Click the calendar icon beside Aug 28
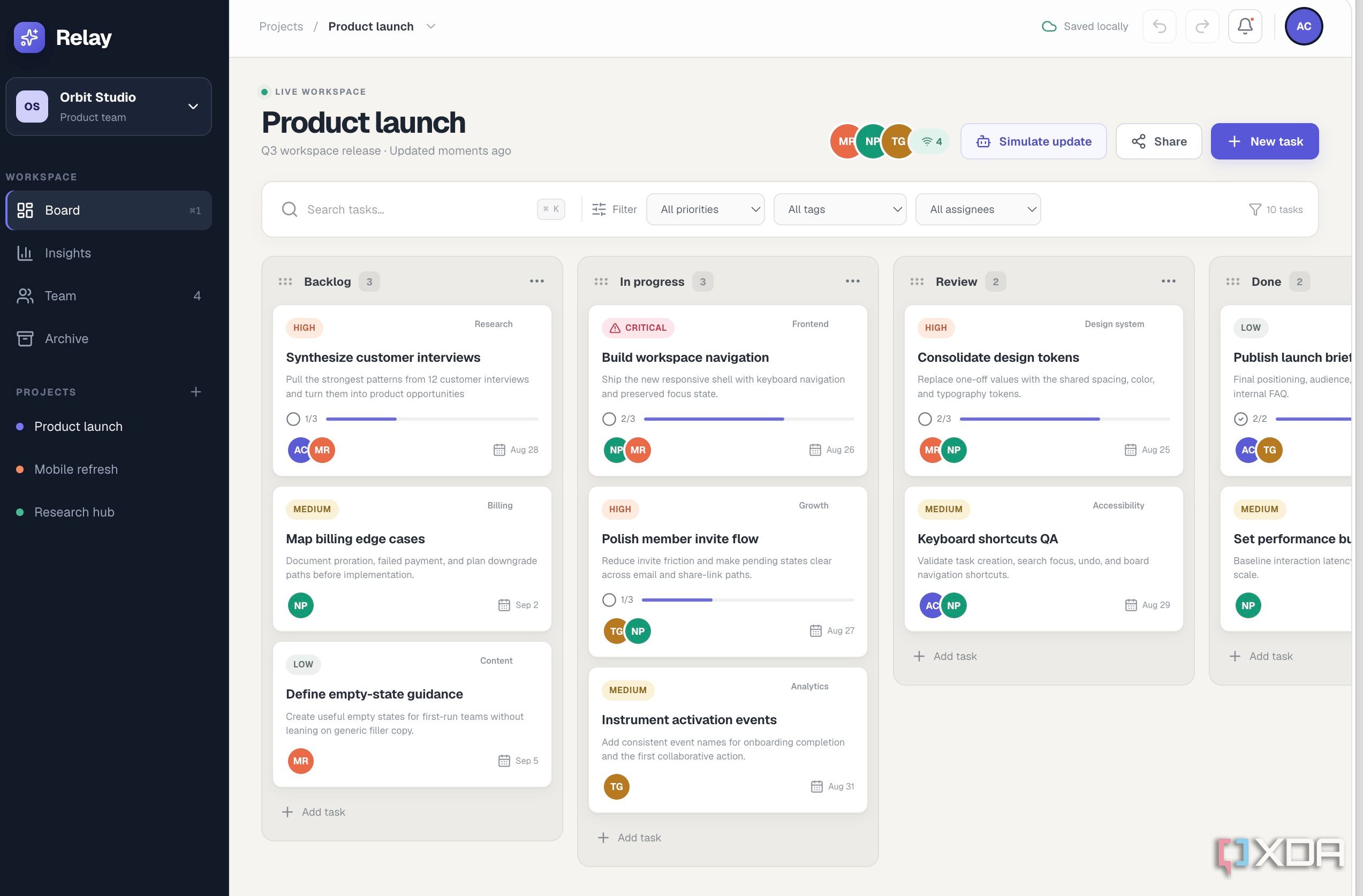The image size is (1363, 896). [x=499, y=450]
